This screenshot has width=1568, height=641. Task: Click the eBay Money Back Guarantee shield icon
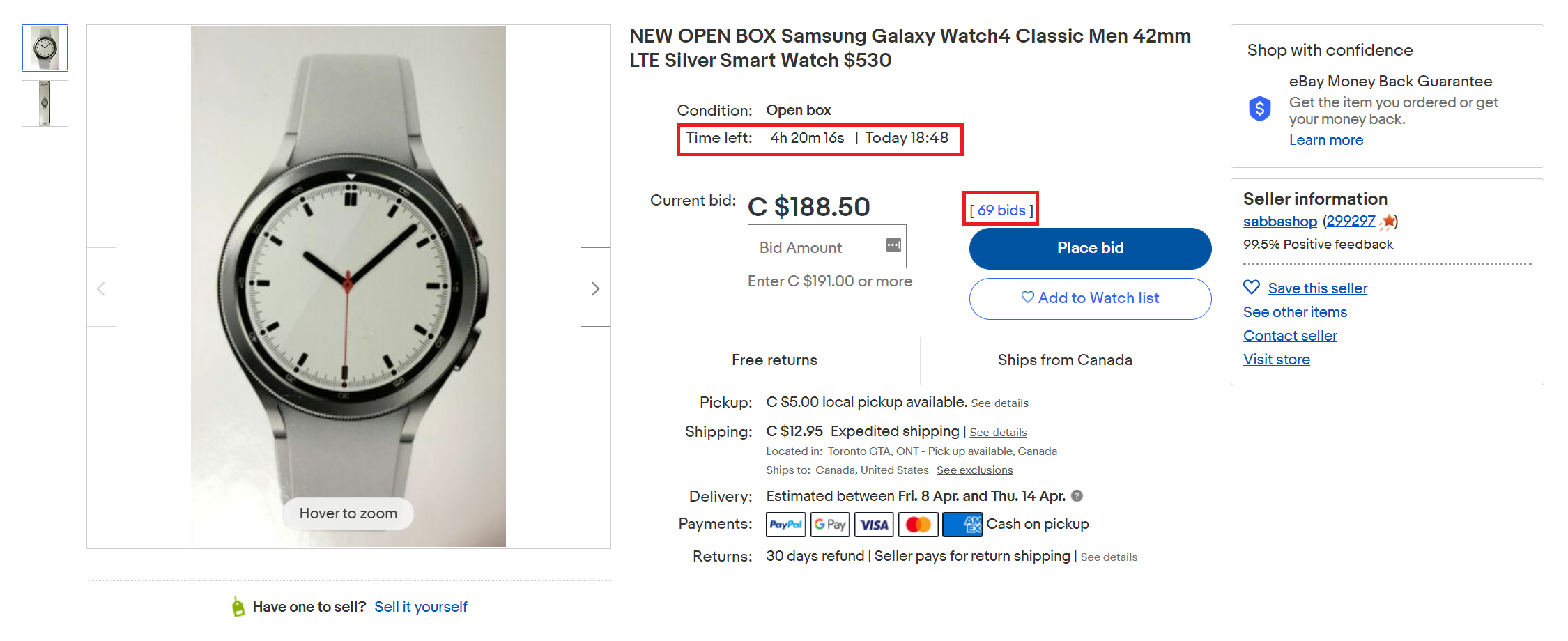click(1260, 109)
